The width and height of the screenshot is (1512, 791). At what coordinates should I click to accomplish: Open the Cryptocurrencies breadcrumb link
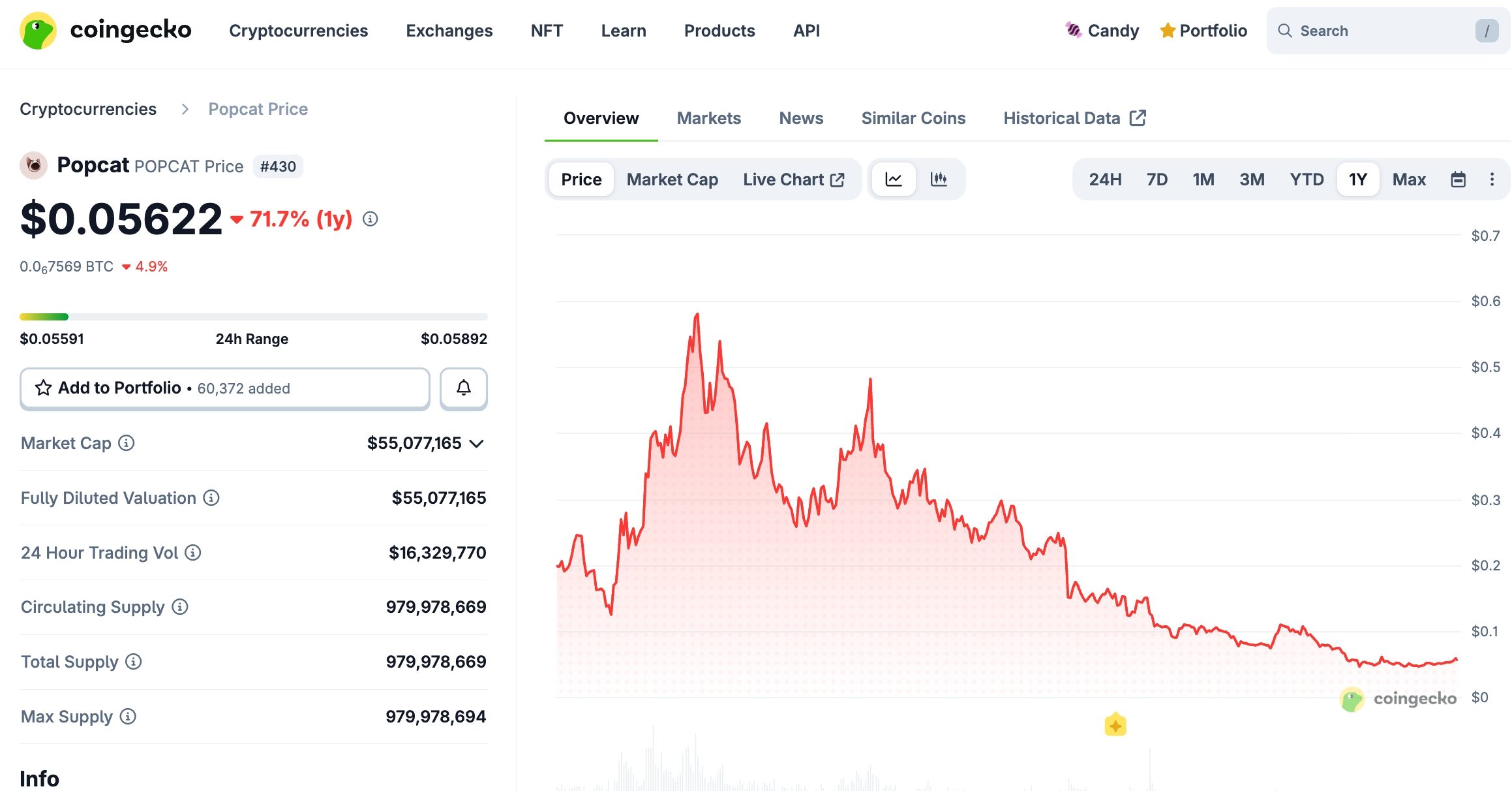pyautogui.click(x=88, y=108)
